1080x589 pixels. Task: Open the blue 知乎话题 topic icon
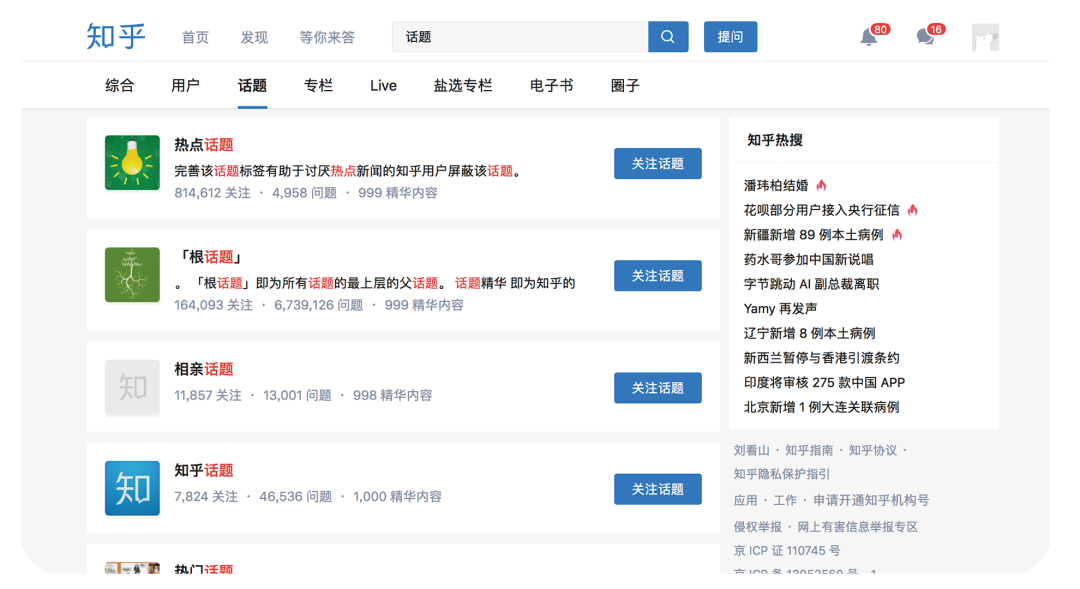[x=132, y=488]
